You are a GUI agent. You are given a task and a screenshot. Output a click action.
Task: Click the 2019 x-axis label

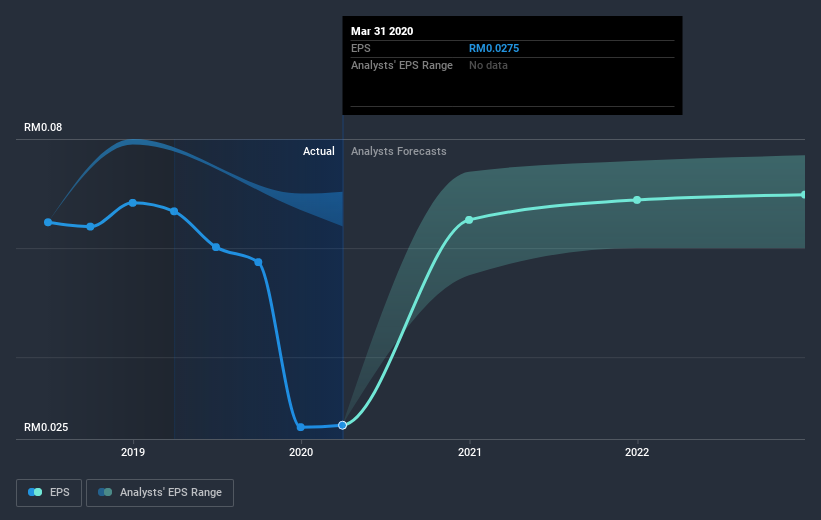coord(133,452)
